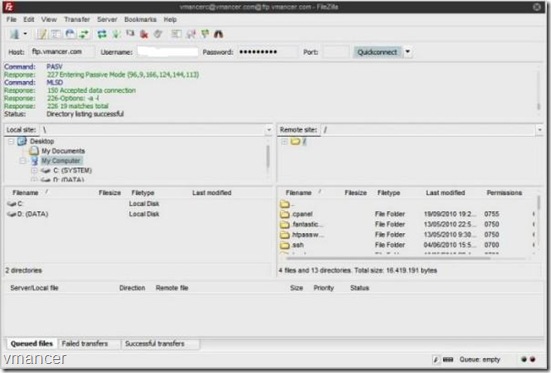Viewport: 551px width, 373px height.
Task: Select the .cpanel remote folder
Action: tap(297, 214)
